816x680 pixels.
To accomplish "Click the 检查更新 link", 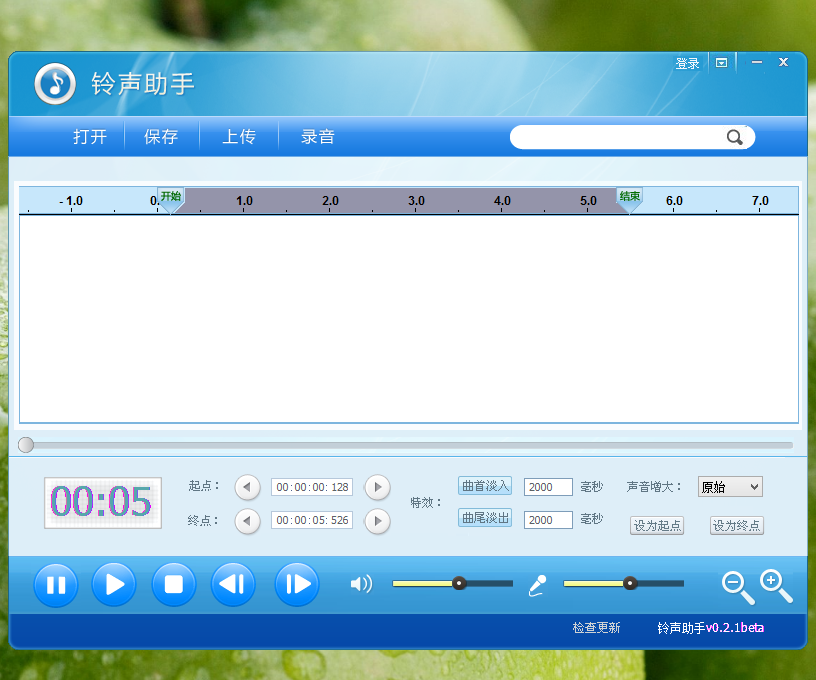I will [596, 628].
